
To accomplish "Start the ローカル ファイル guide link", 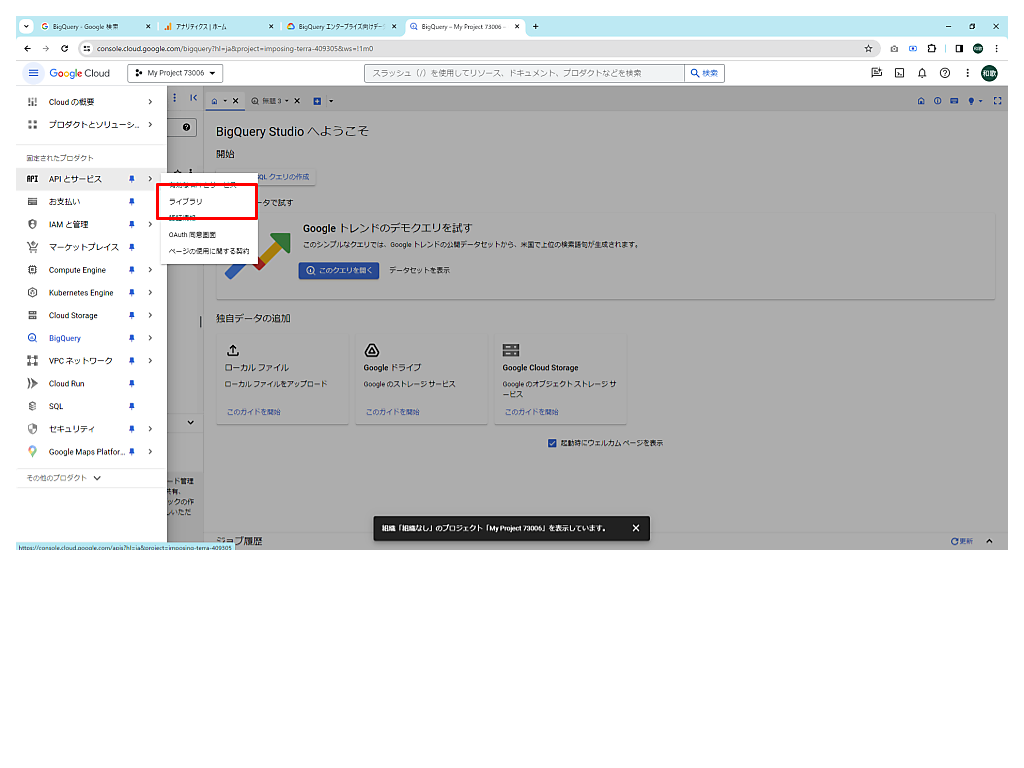I will click(x=253, y=412).
